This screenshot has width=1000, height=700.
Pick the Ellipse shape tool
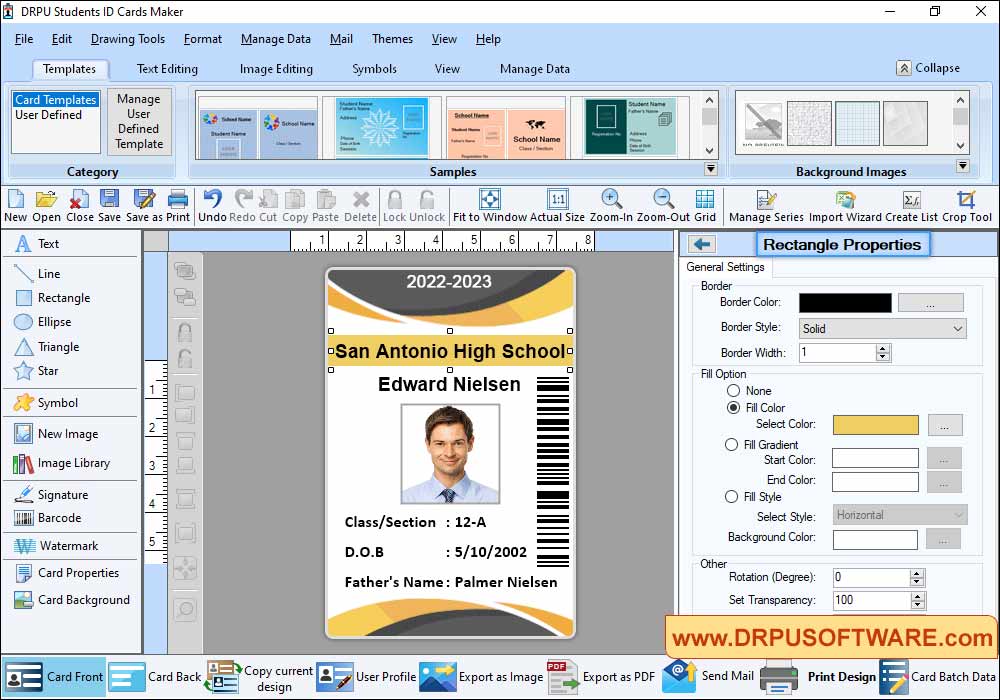[43, 322]
